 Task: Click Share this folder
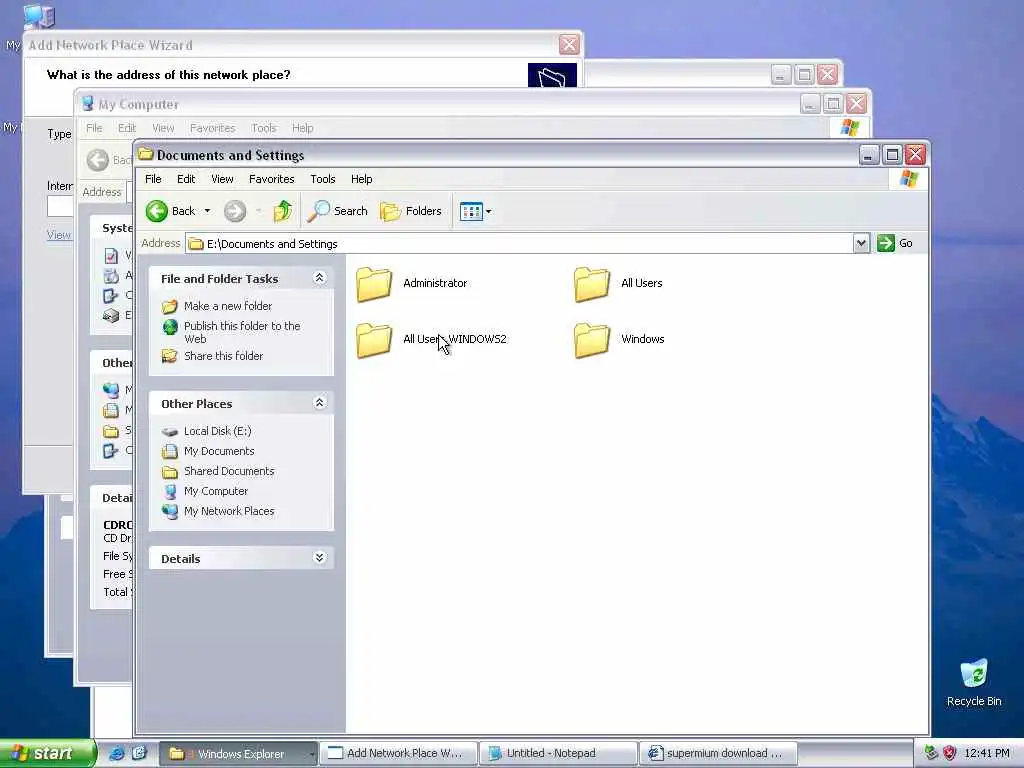coord(223,356)
